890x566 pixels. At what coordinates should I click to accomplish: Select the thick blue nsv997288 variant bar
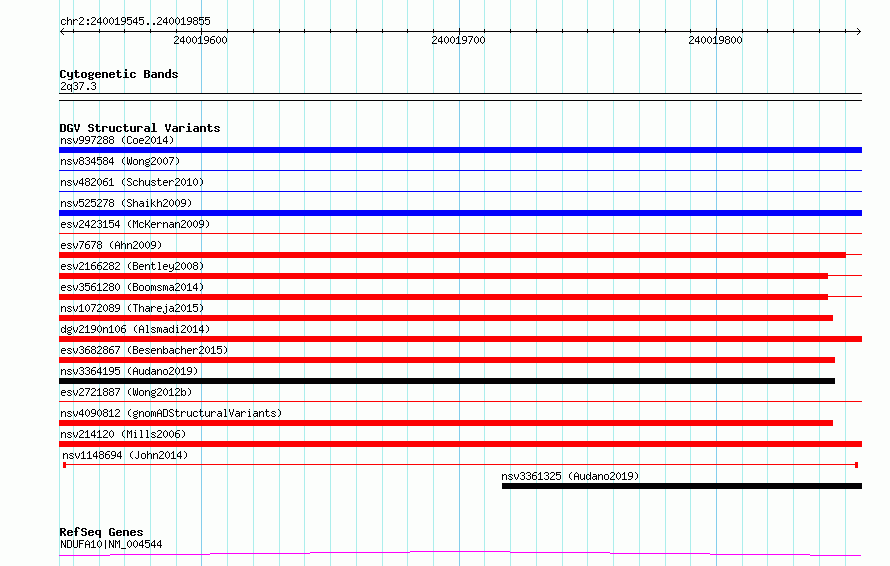(x=460, y=150)
